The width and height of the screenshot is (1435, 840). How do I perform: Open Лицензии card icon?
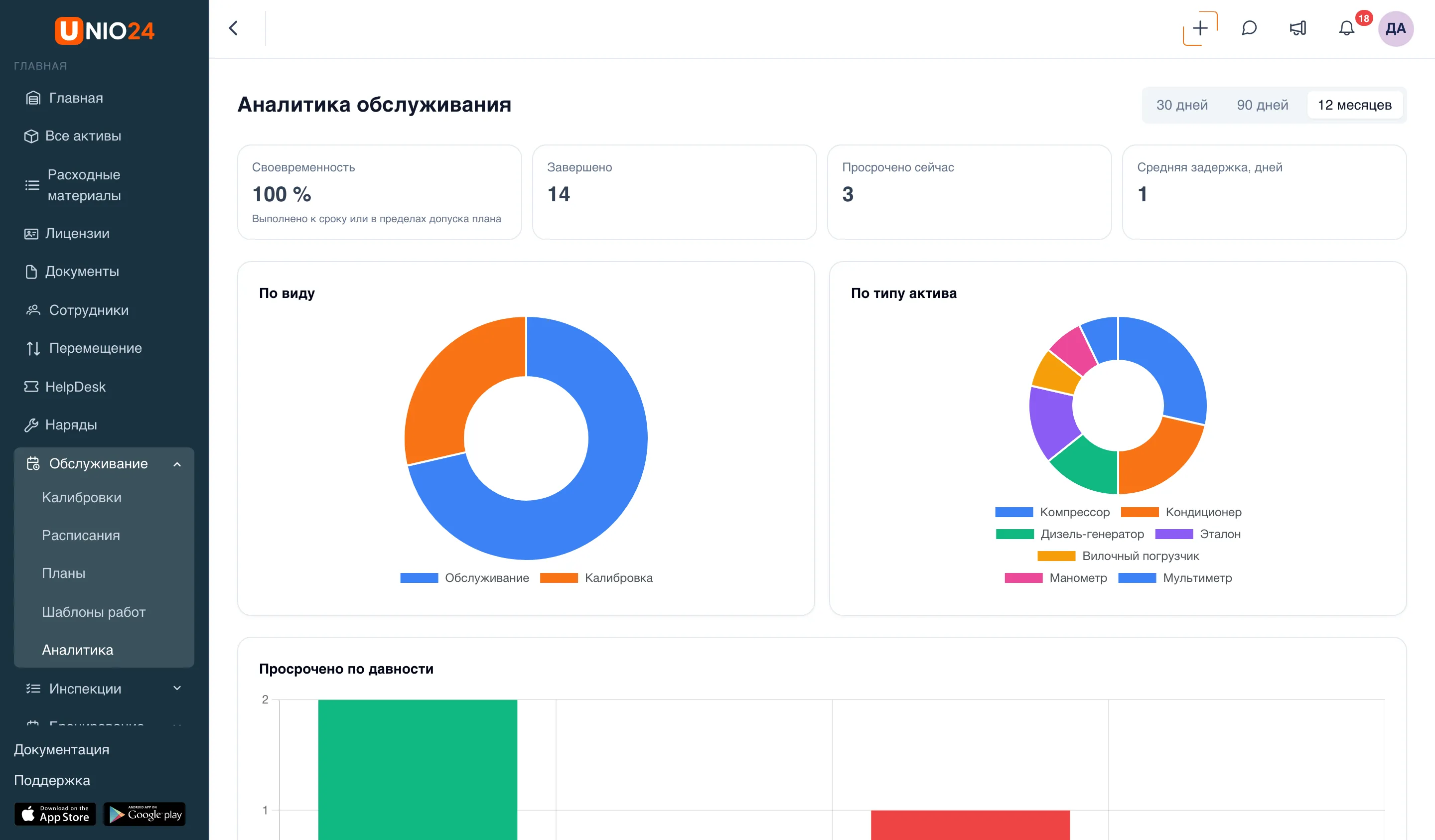31,234
